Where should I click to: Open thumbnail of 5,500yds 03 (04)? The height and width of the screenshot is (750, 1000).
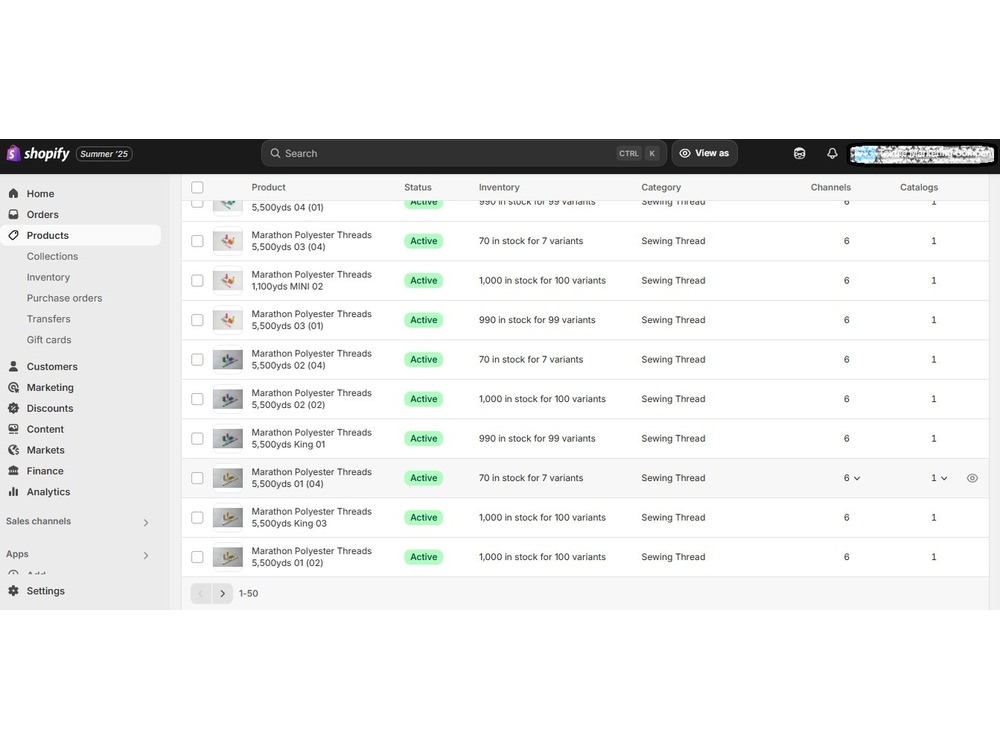click(228, 241)
